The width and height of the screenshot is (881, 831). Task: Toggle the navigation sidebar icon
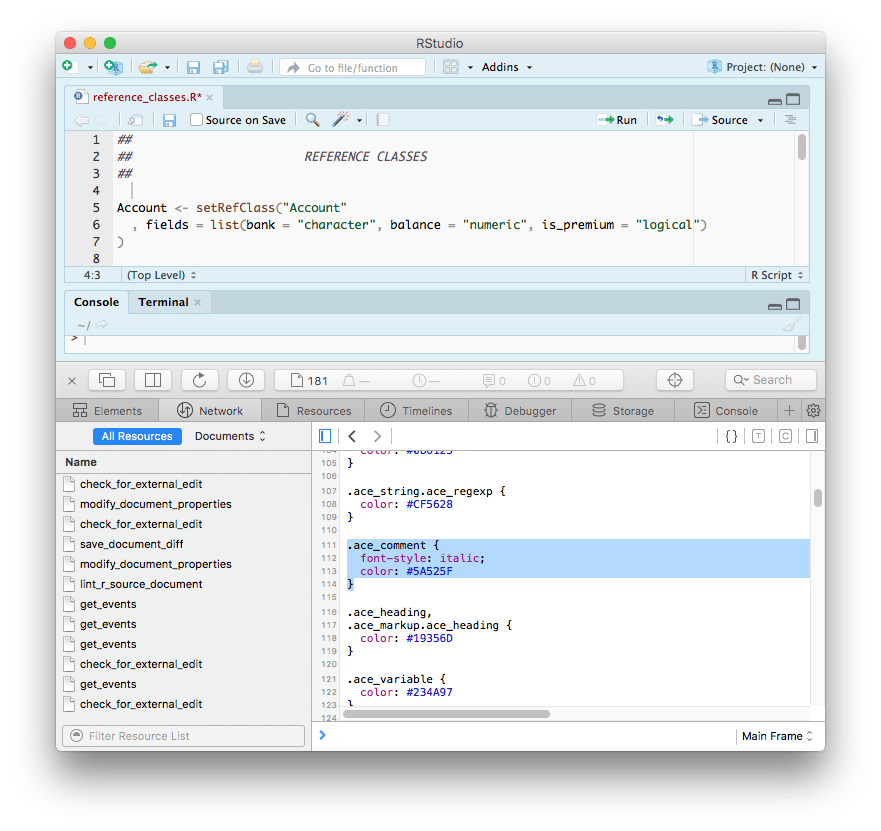pyautogui.click(x=325, y=436)
